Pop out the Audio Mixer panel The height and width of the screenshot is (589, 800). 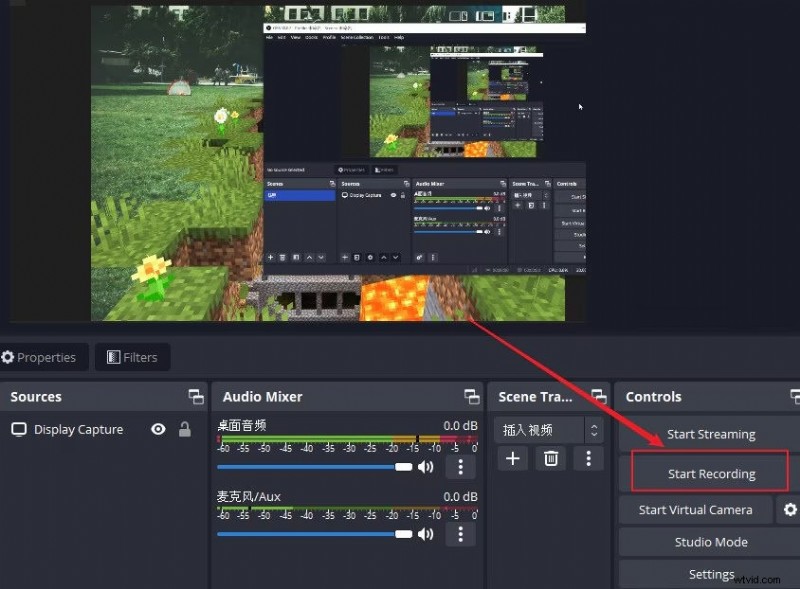pos(471,396)
